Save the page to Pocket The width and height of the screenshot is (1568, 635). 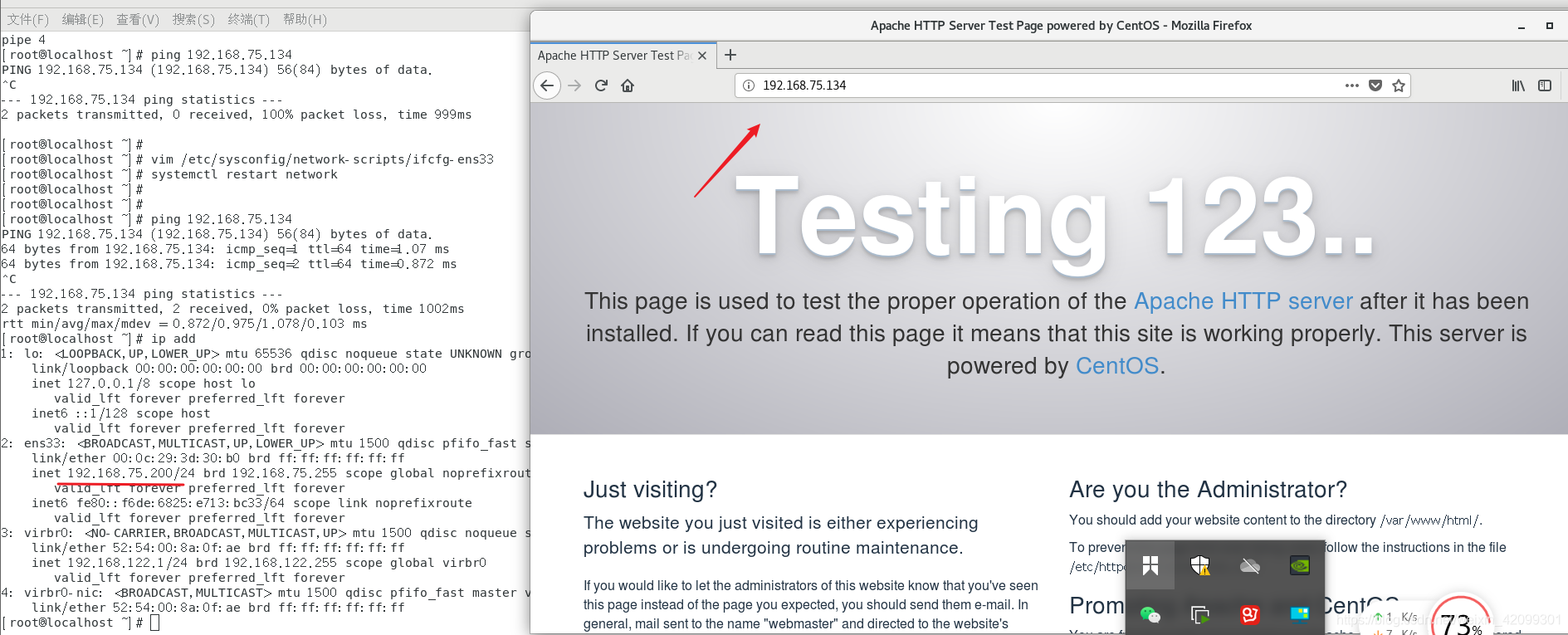[x=1375, y=85]
